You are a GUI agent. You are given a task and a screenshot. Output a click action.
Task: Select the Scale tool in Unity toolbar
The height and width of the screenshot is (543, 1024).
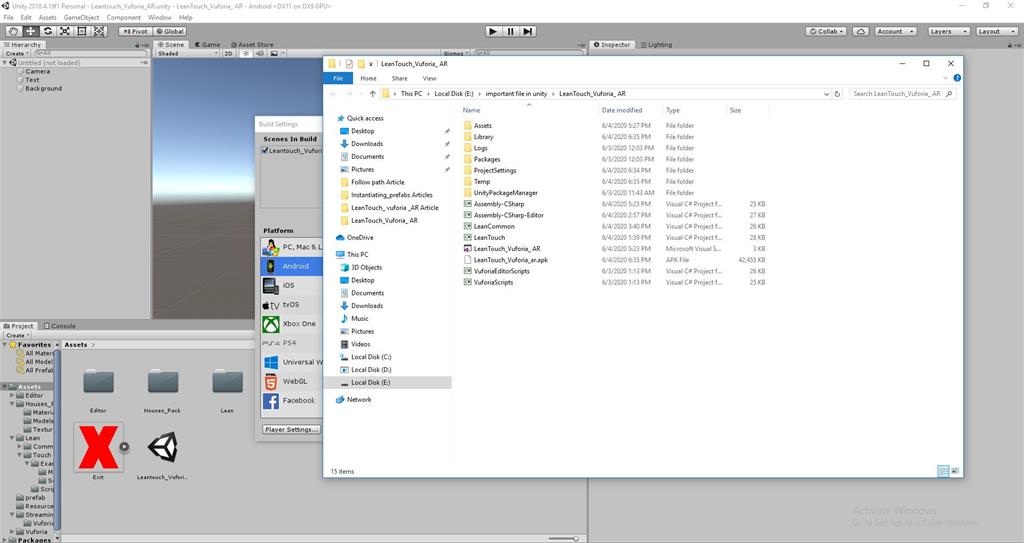tap(65, 31)
